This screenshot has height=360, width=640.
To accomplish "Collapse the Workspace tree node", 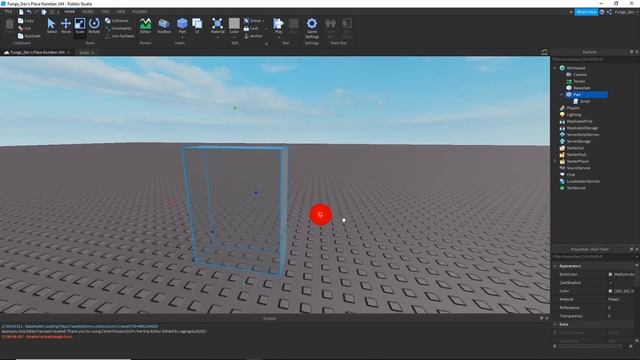I will tap(555, 68).
